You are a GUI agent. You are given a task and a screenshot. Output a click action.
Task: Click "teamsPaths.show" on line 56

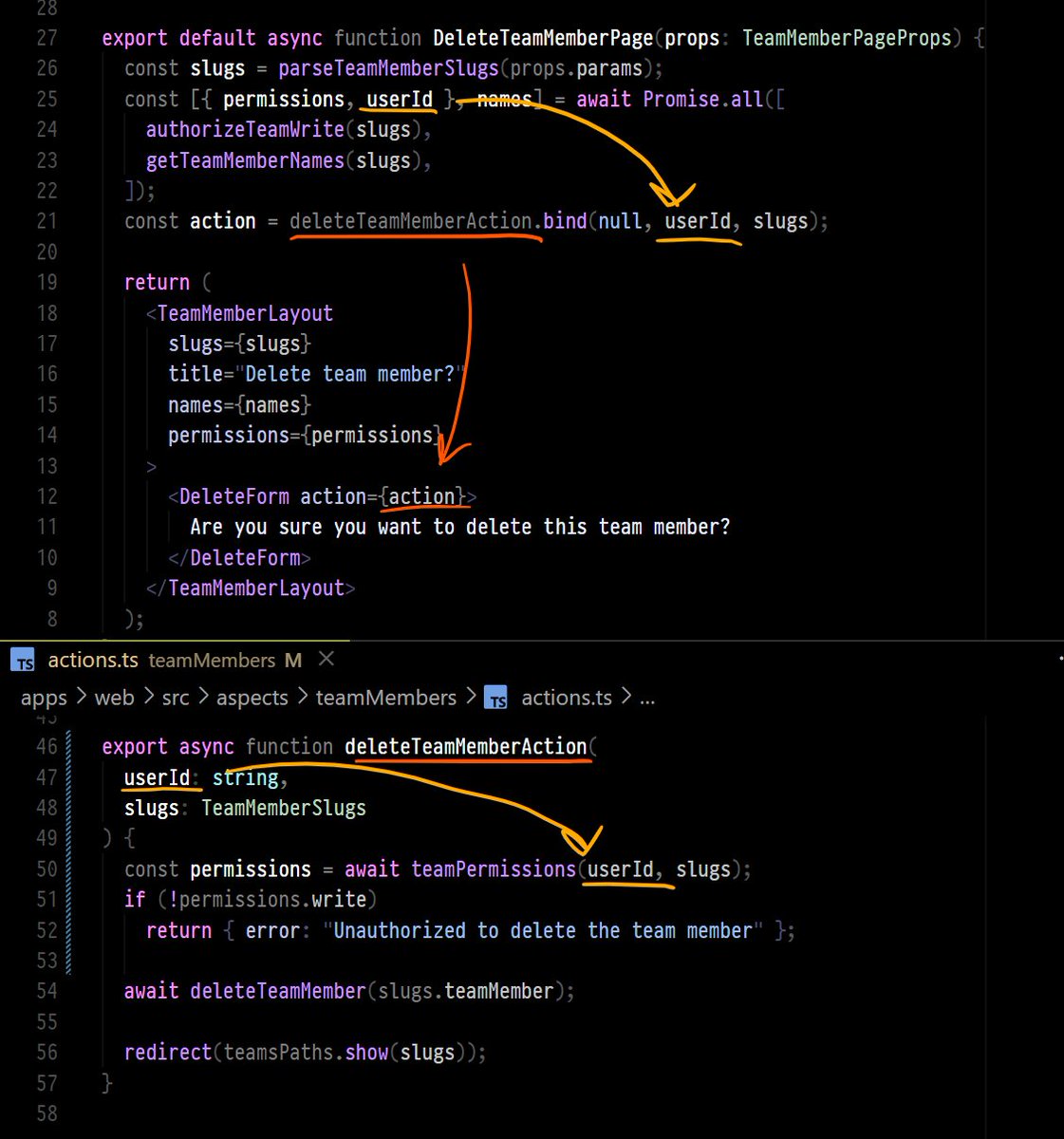click(x=306, y=1053)
